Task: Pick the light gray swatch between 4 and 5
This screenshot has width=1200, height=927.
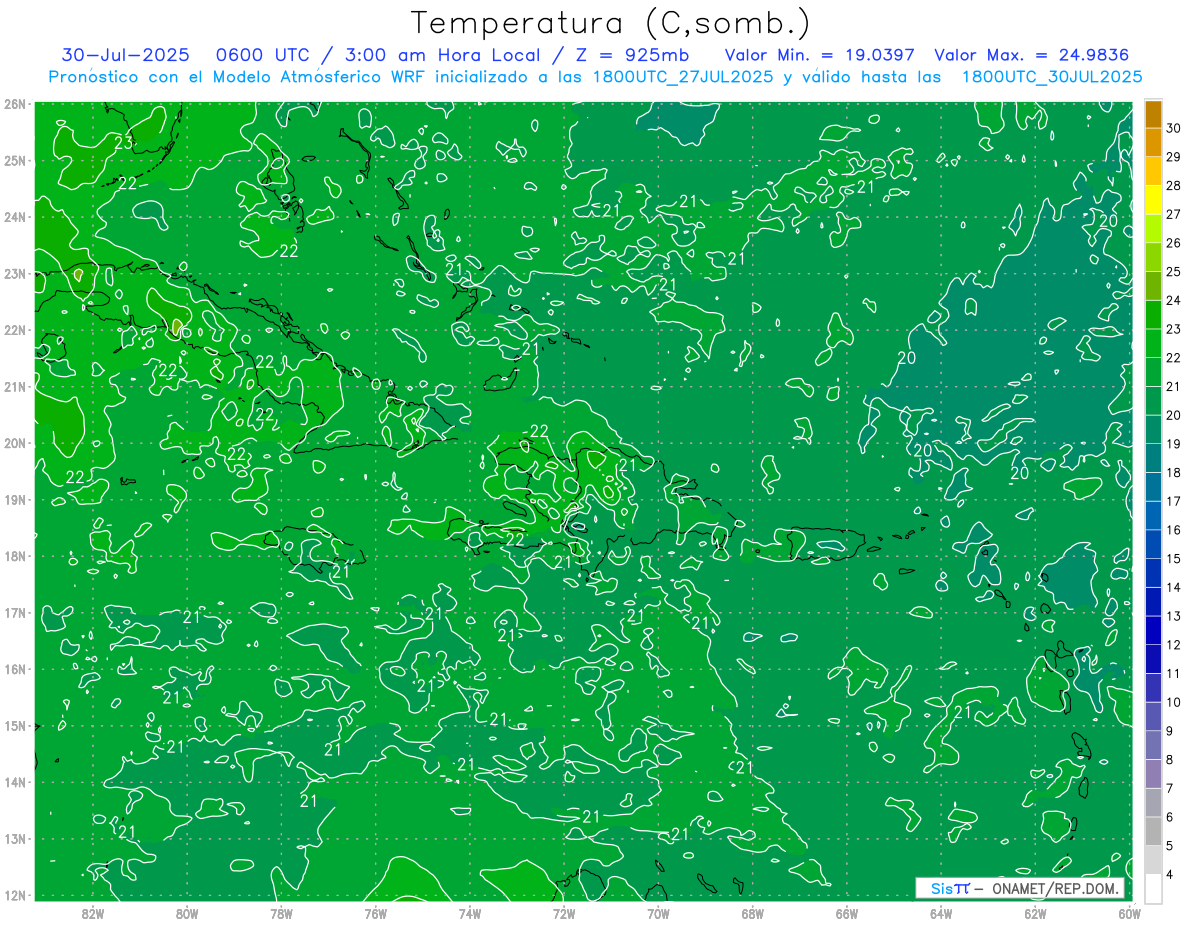Action: [x=1153, y=860]
